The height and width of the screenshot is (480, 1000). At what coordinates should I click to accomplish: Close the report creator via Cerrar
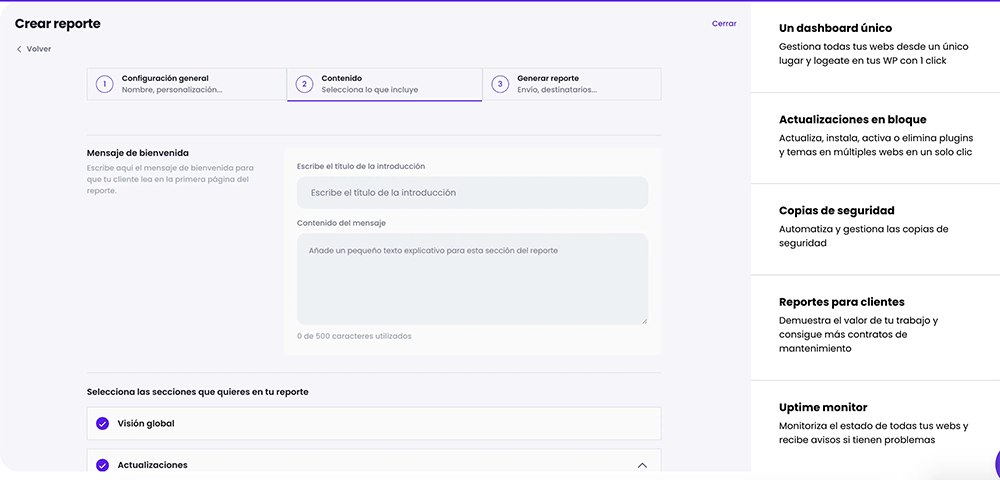pos(724,24)
